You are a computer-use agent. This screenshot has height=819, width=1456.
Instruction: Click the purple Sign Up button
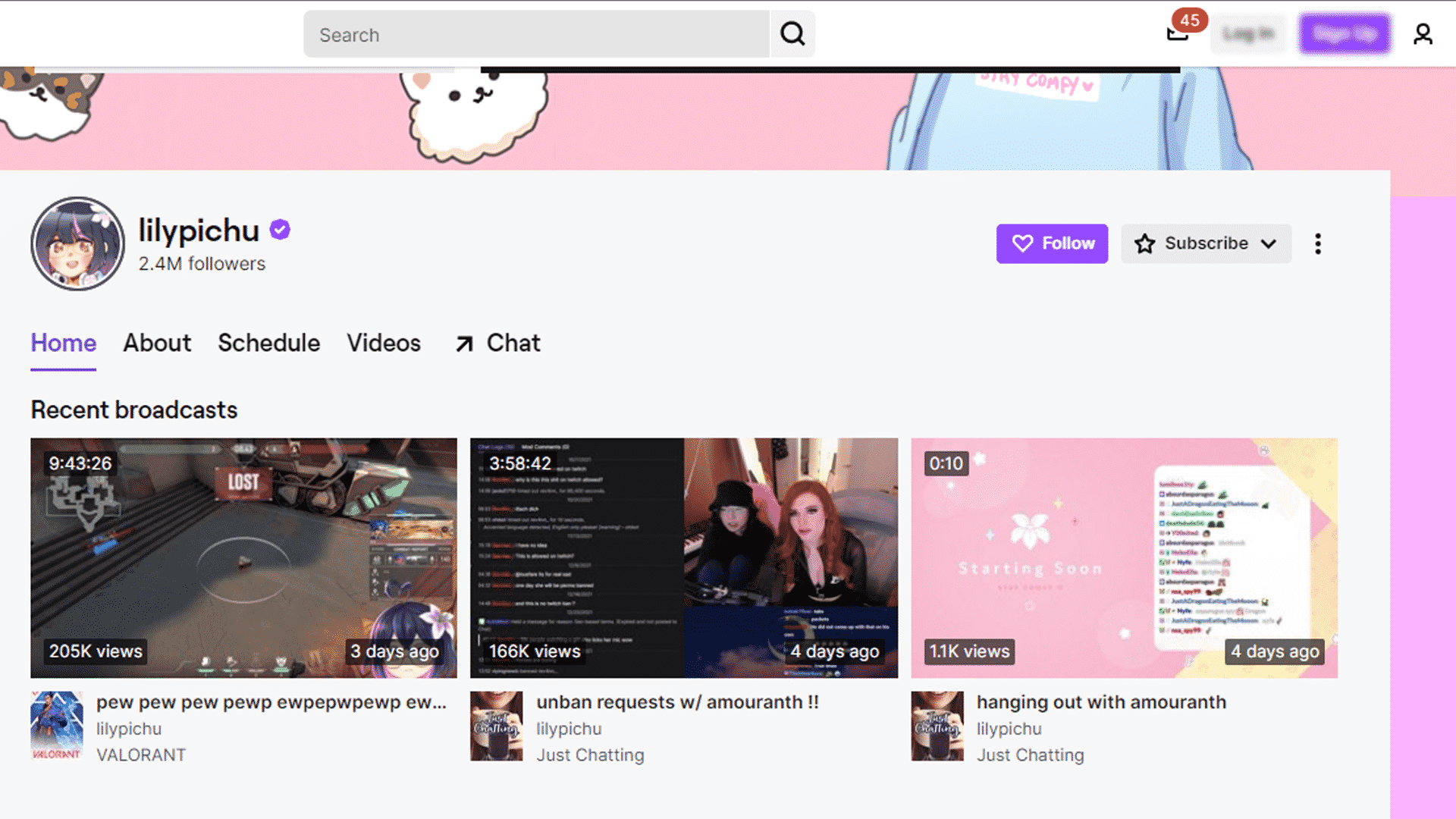tap(1345, 34)
